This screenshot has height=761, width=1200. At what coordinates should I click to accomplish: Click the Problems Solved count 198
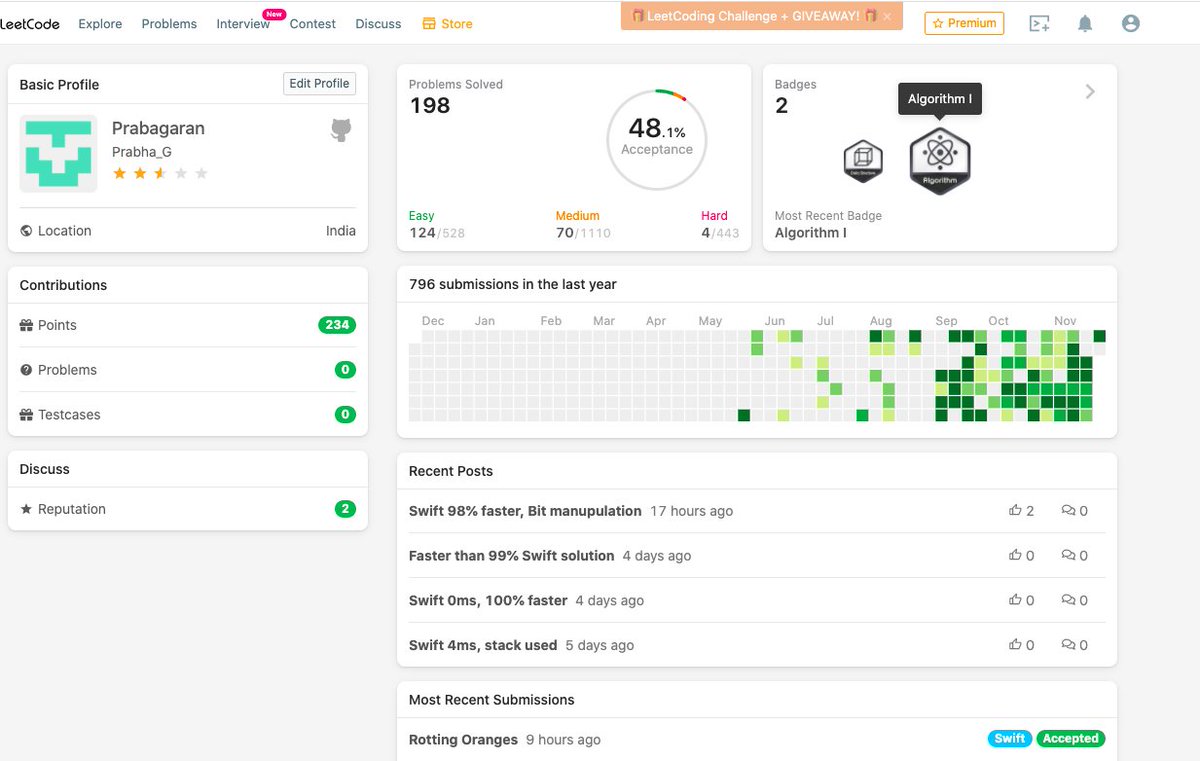(430, 106)
